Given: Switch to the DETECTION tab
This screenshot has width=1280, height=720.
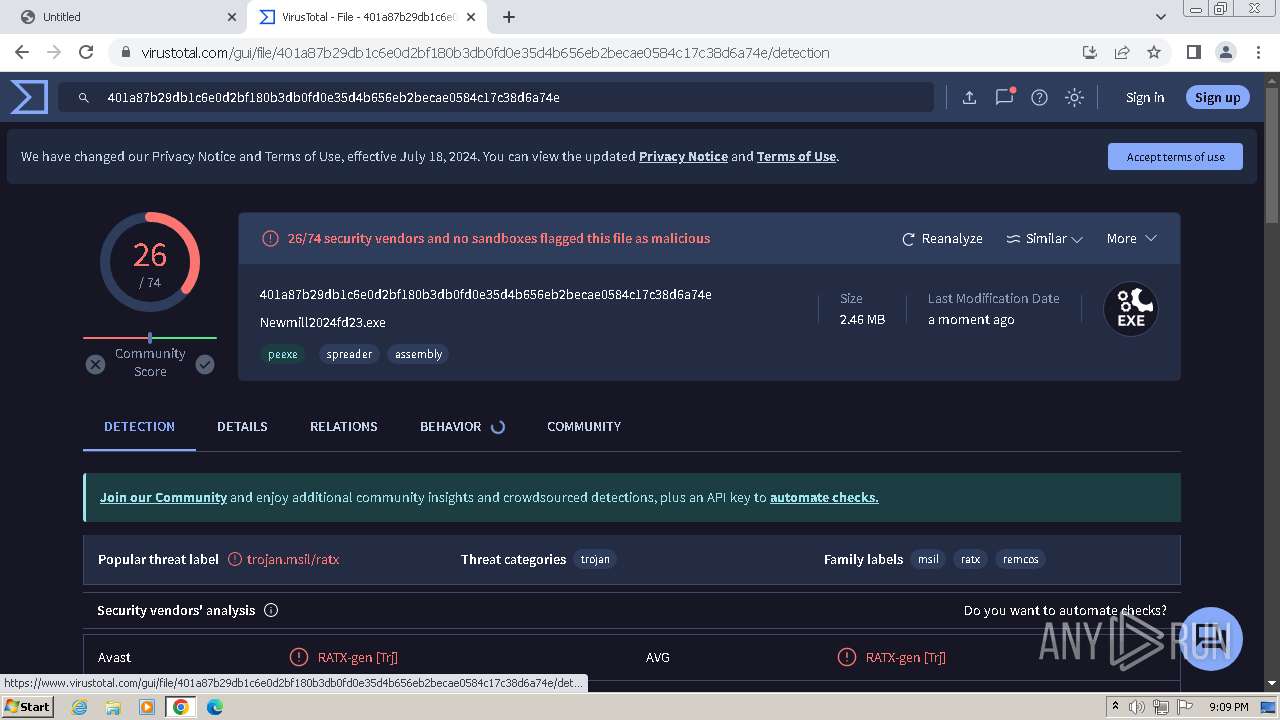Looking at the screenshot, I should click(139, 426).
